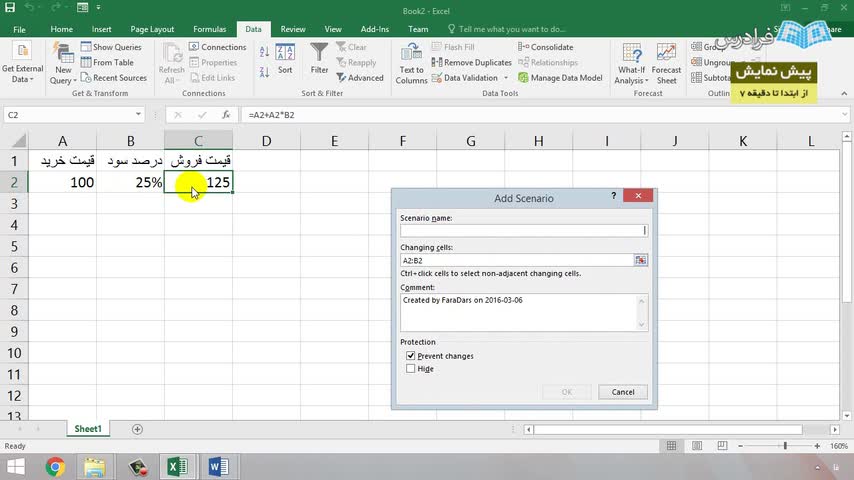Create a Forecast Sheet
Image resolution: width=854 pixels, height=480 pixels.
point(666,64)
